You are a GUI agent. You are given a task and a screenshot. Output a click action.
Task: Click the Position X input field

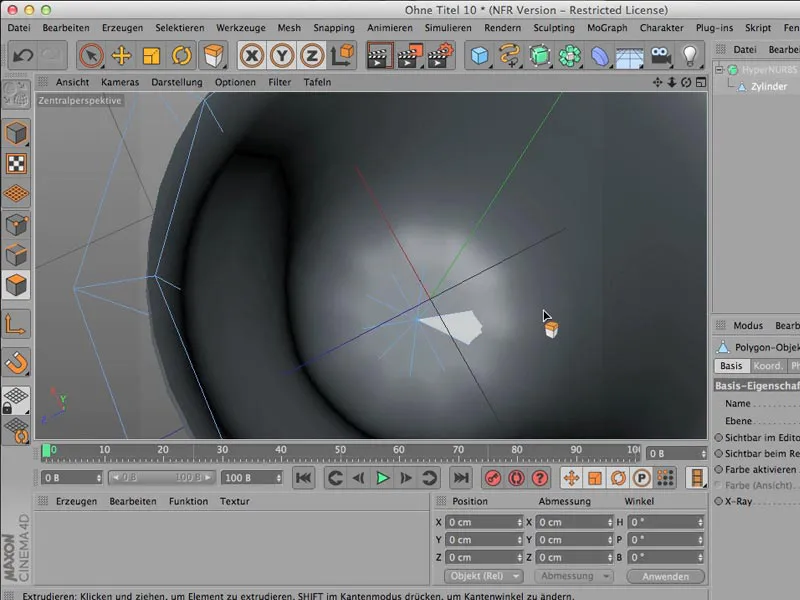coord(484,522)
